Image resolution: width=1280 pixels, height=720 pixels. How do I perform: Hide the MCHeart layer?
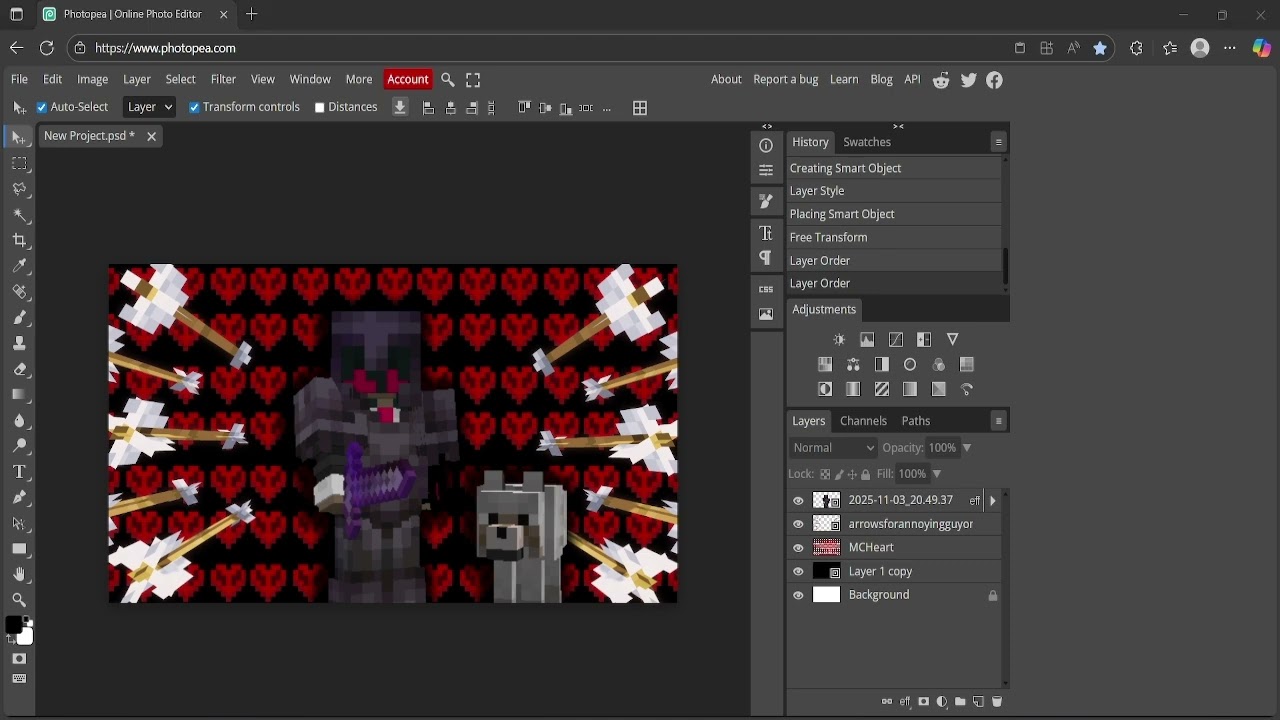tap(798, 548)
